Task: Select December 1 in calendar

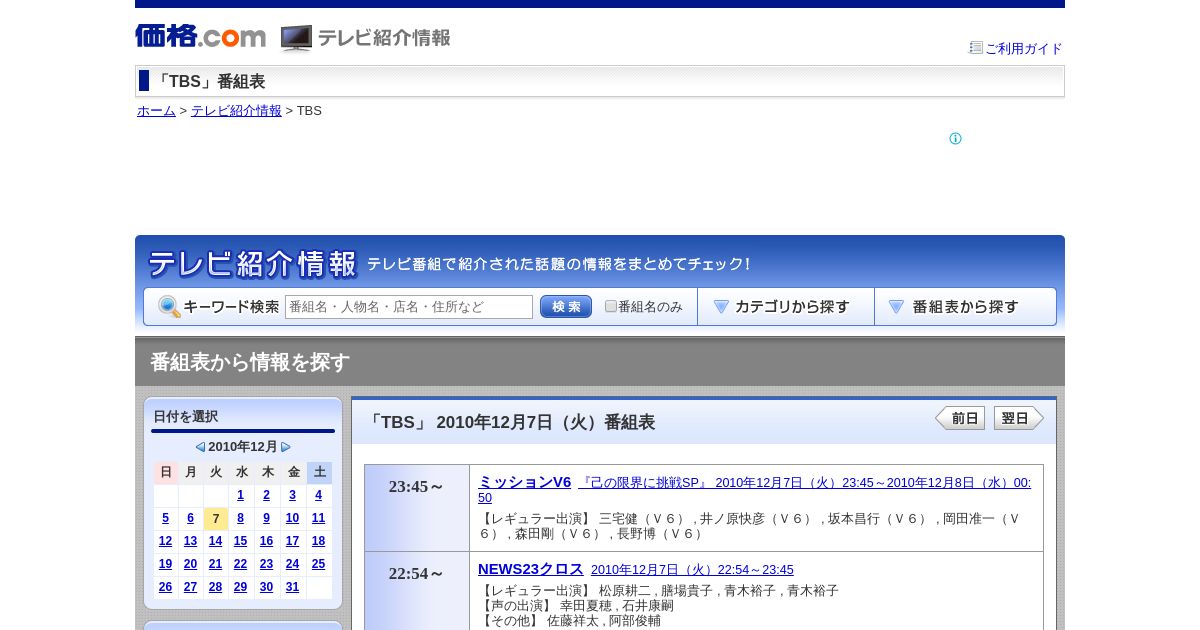Action: [240, 495]
